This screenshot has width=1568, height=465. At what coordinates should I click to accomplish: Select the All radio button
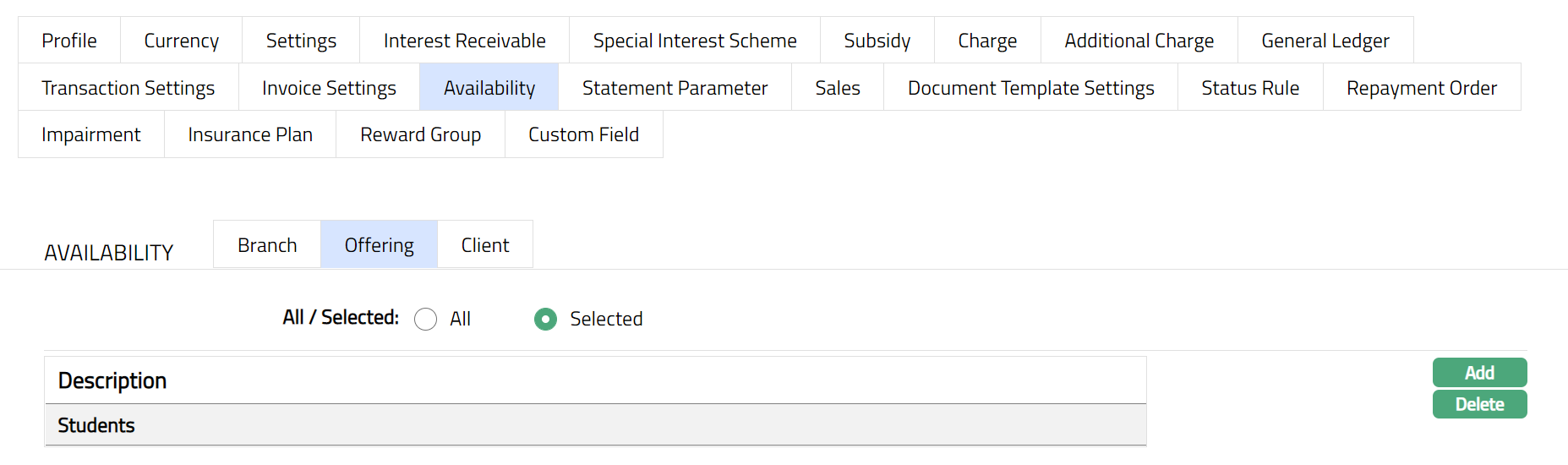click(426, 319)
